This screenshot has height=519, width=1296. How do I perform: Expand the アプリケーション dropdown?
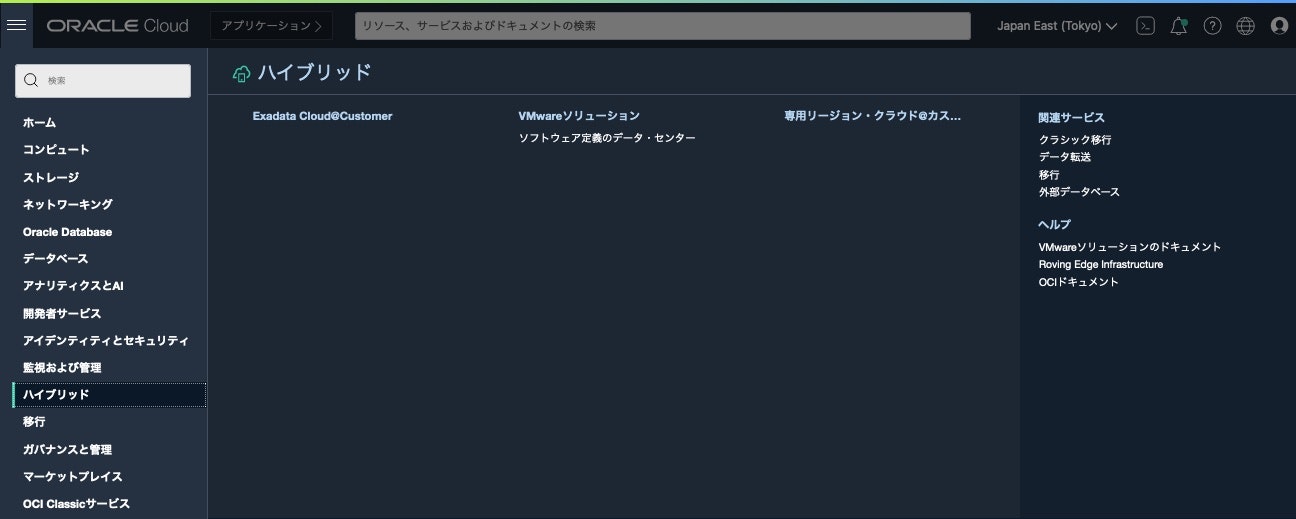271,26
